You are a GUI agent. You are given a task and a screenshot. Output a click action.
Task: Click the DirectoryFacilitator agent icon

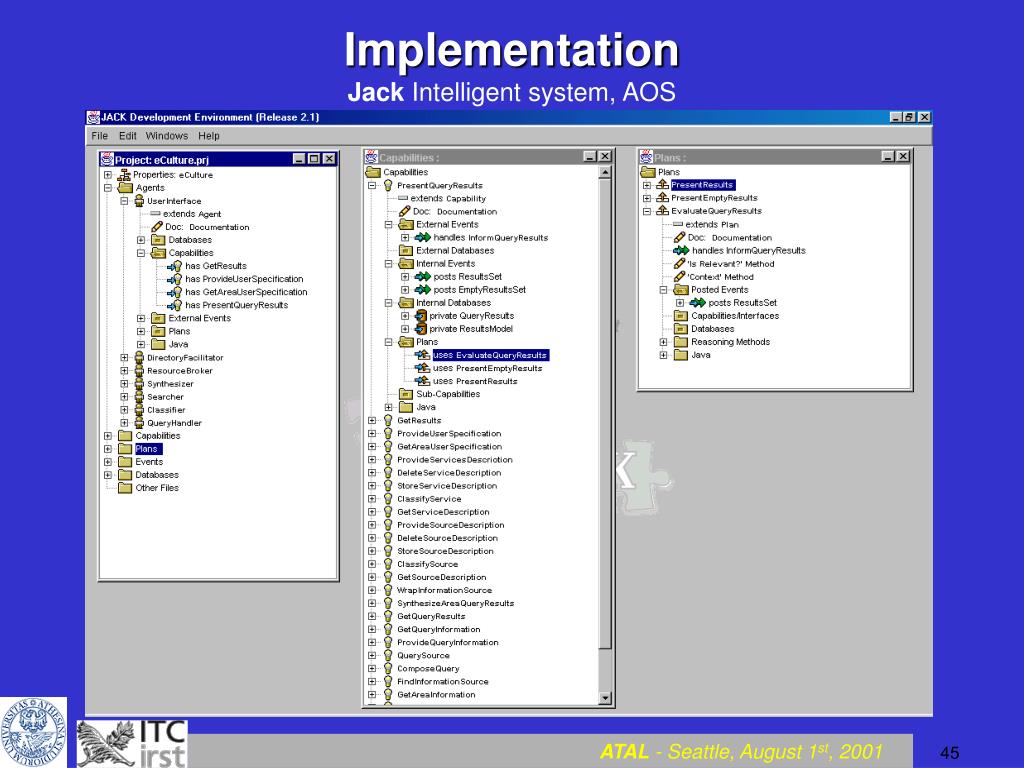tap(139, 358)
